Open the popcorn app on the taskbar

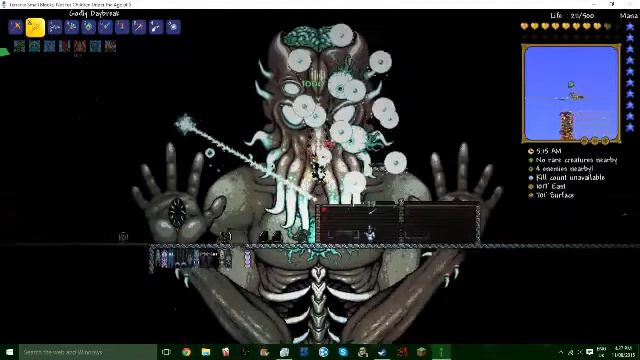coord(226,352)
